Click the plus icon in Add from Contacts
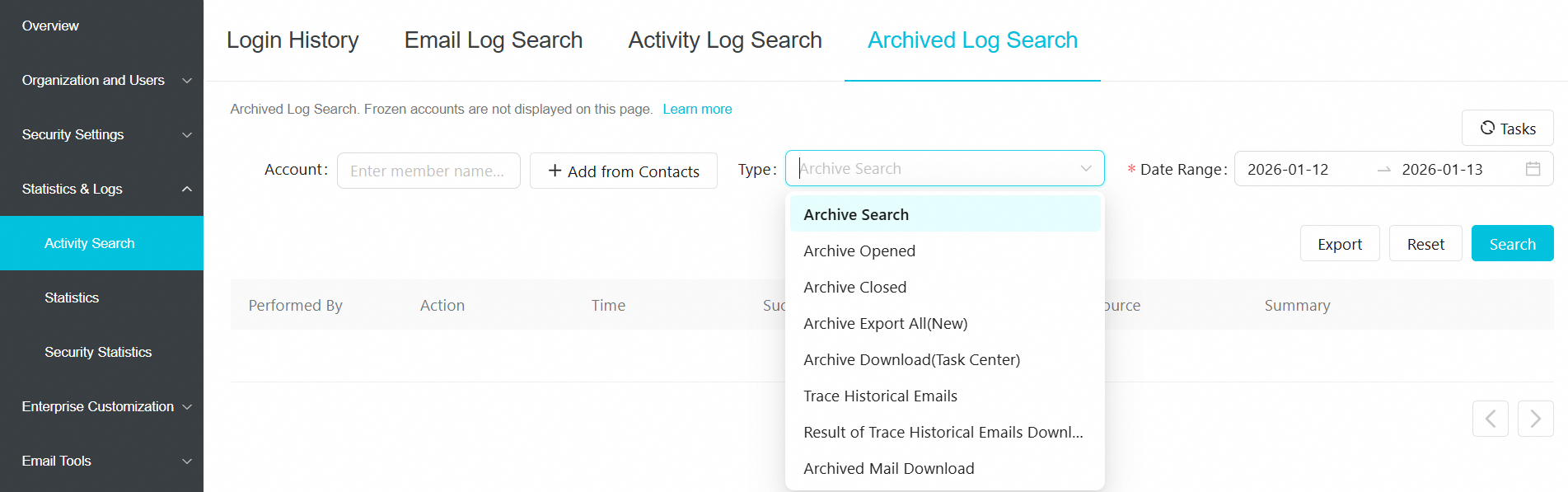 pos(555,171)
